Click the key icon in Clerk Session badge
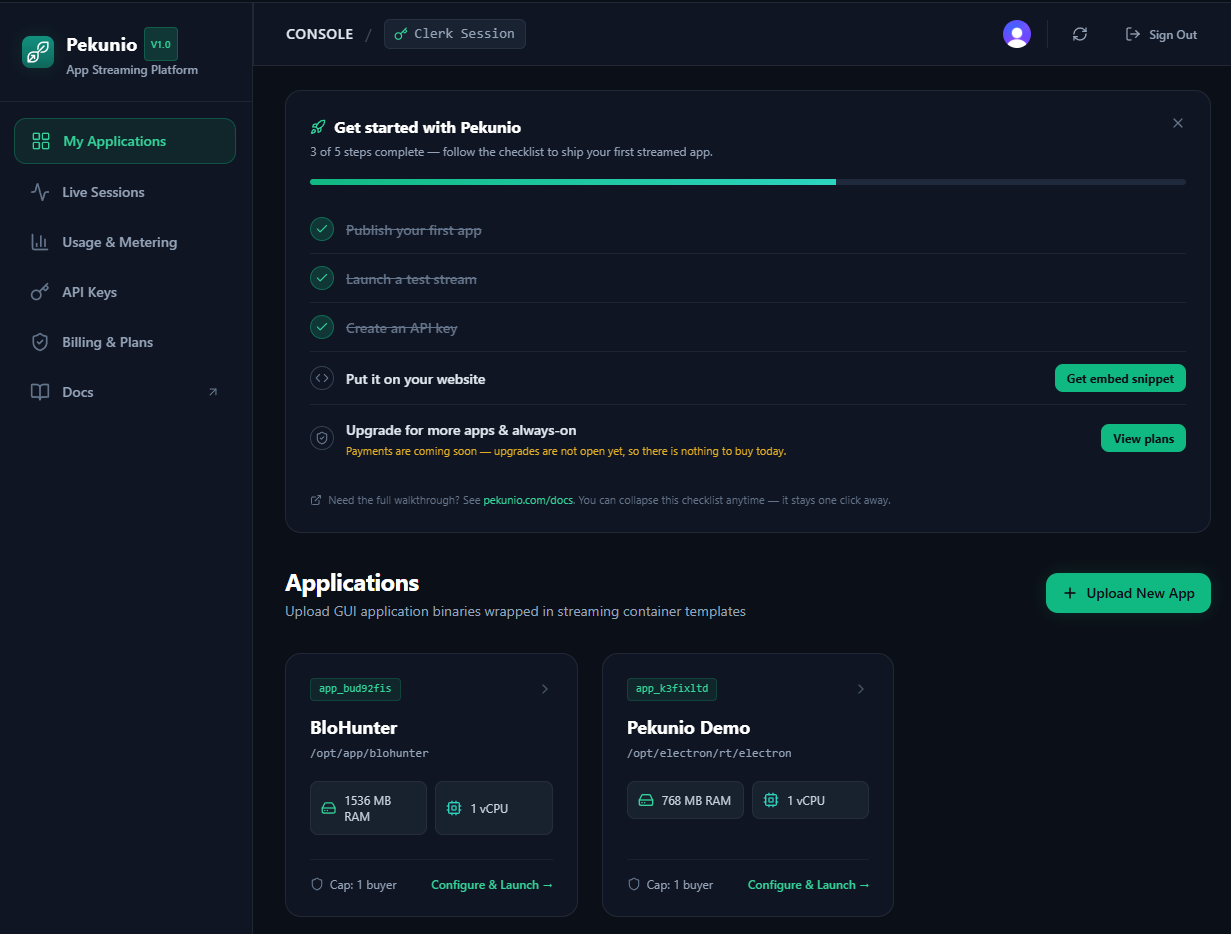The width and height of the screenshot is (1231, 934). (401, 34)
